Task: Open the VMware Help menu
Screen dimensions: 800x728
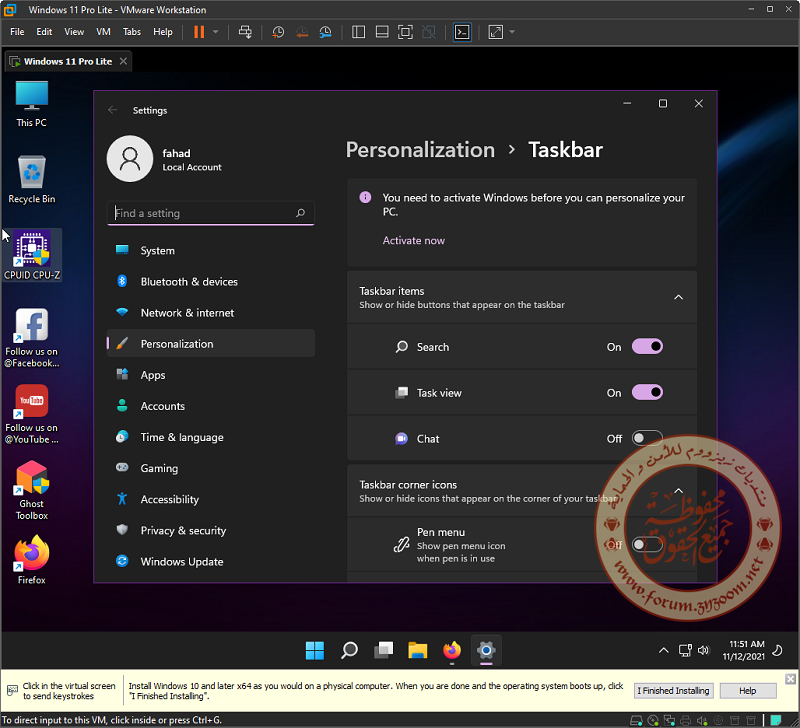Action: click(163, 32)
